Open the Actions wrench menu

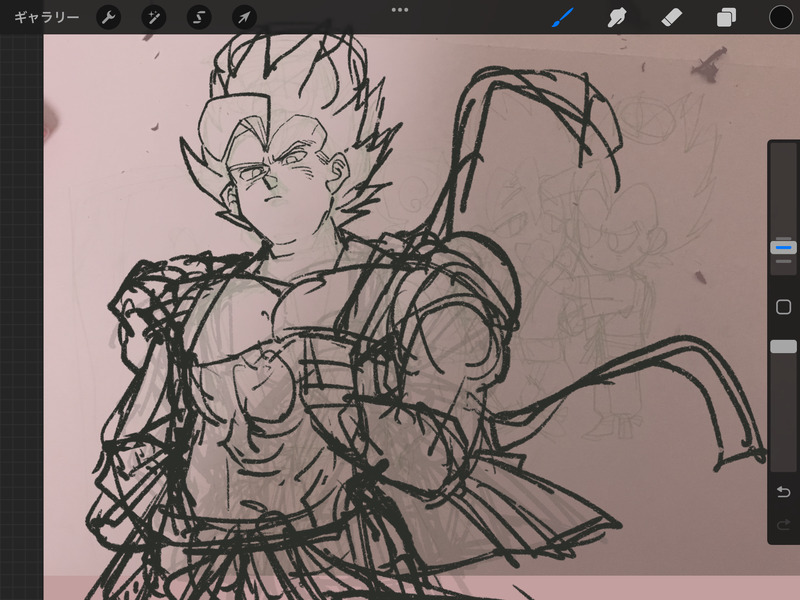point(109,17)
